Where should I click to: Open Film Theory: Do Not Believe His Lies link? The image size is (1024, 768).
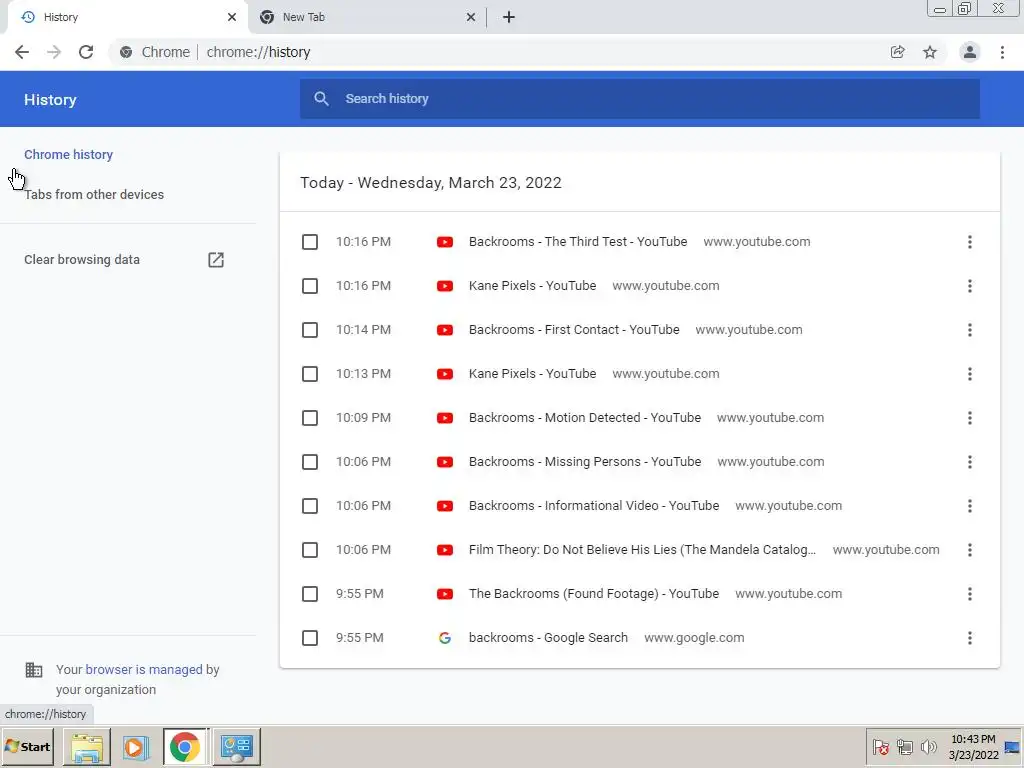click(643, 550)
